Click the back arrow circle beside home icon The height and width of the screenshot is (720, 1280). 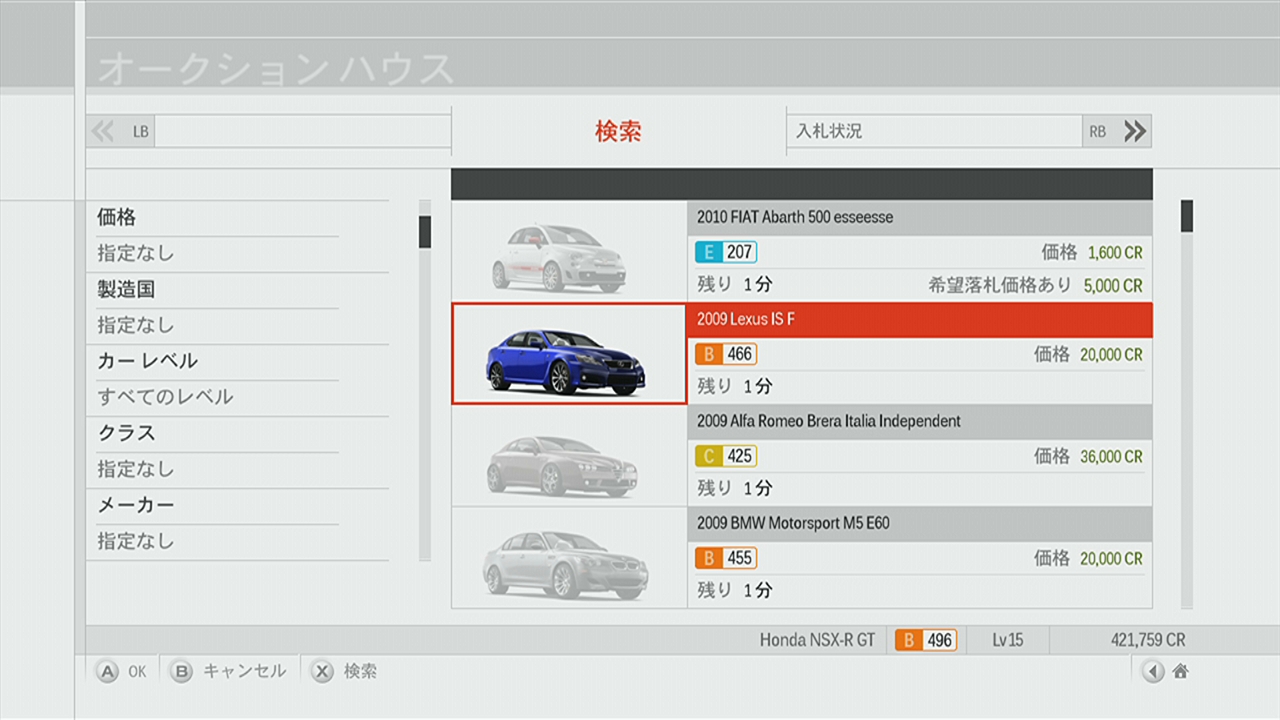(1153, 672)
